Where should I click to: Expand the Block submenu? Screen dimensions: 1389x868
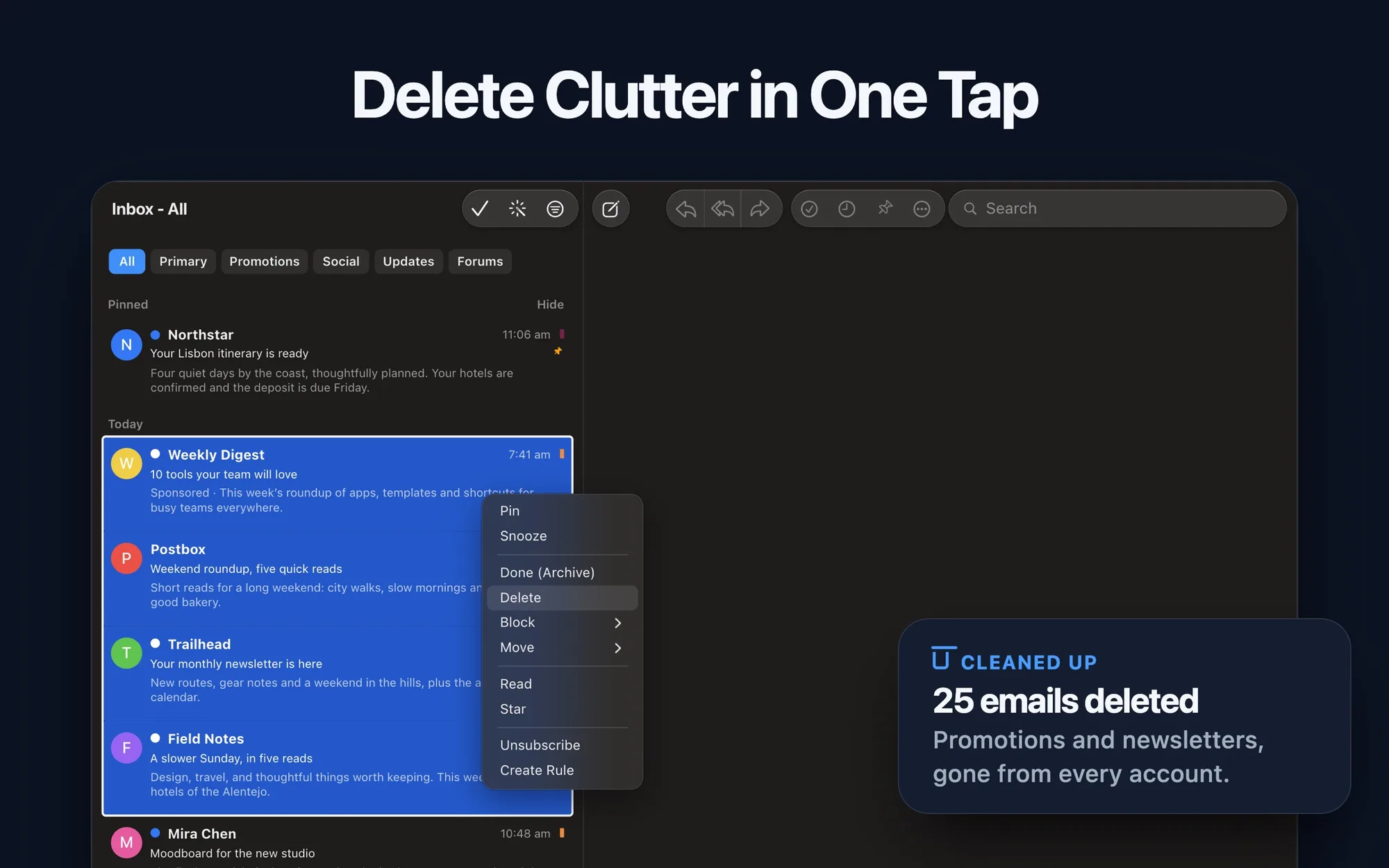click(x=563, y=623)
